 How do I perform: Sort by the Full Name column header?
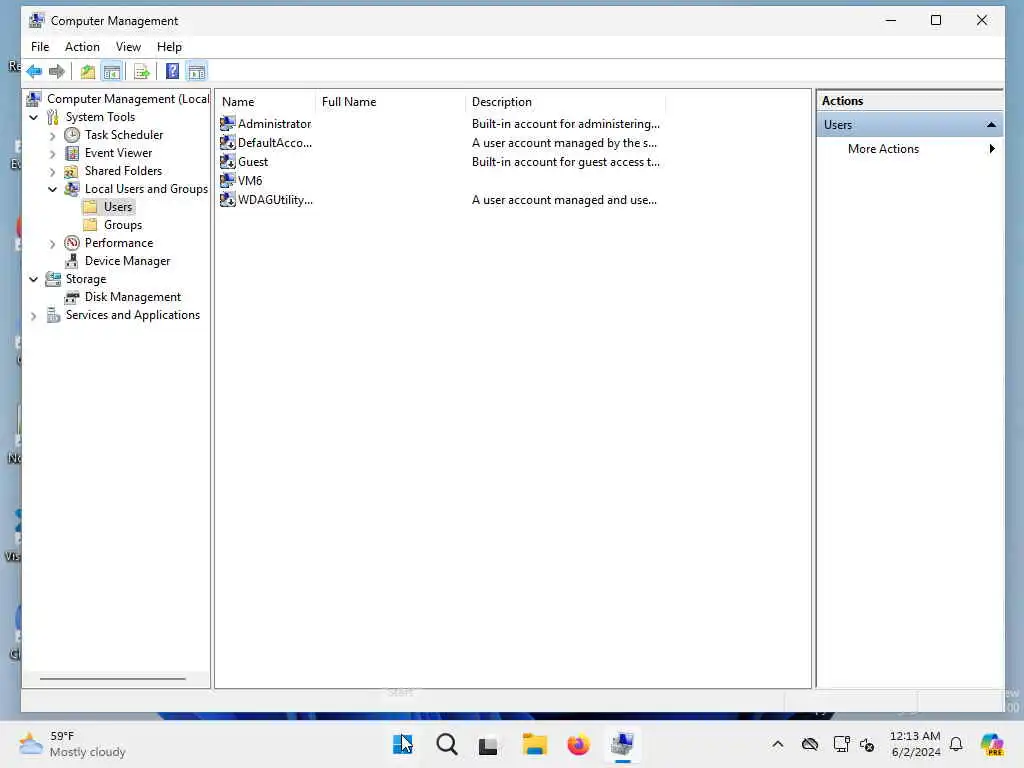pos(390,102)
